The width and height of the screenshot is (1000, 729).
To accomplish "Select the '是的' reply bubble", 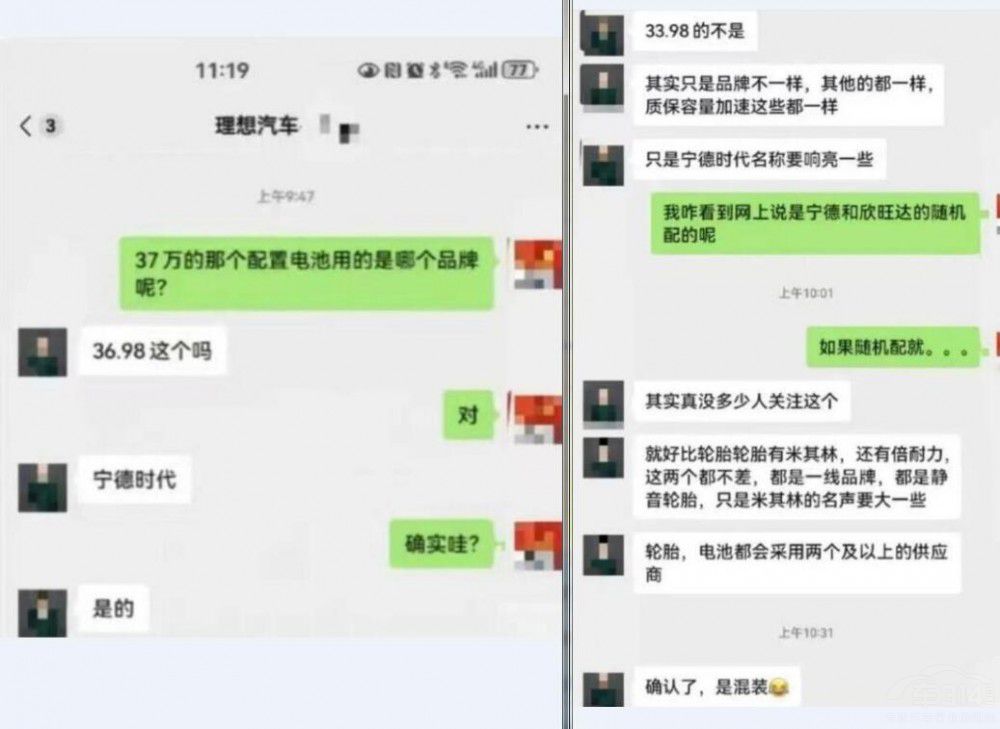I will click(114, 608).
